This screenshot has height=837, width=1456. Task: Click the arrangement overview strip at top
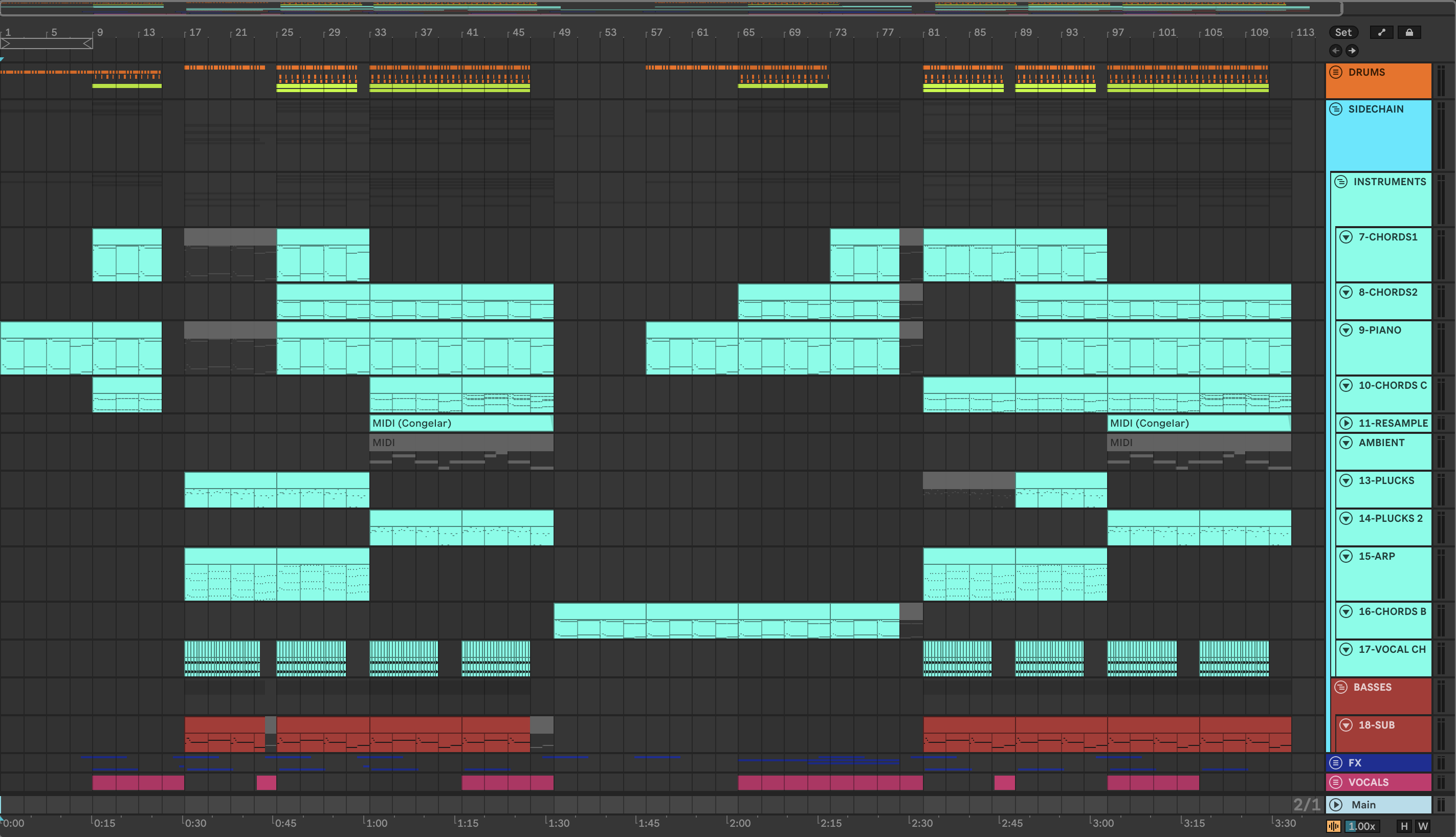671,8
